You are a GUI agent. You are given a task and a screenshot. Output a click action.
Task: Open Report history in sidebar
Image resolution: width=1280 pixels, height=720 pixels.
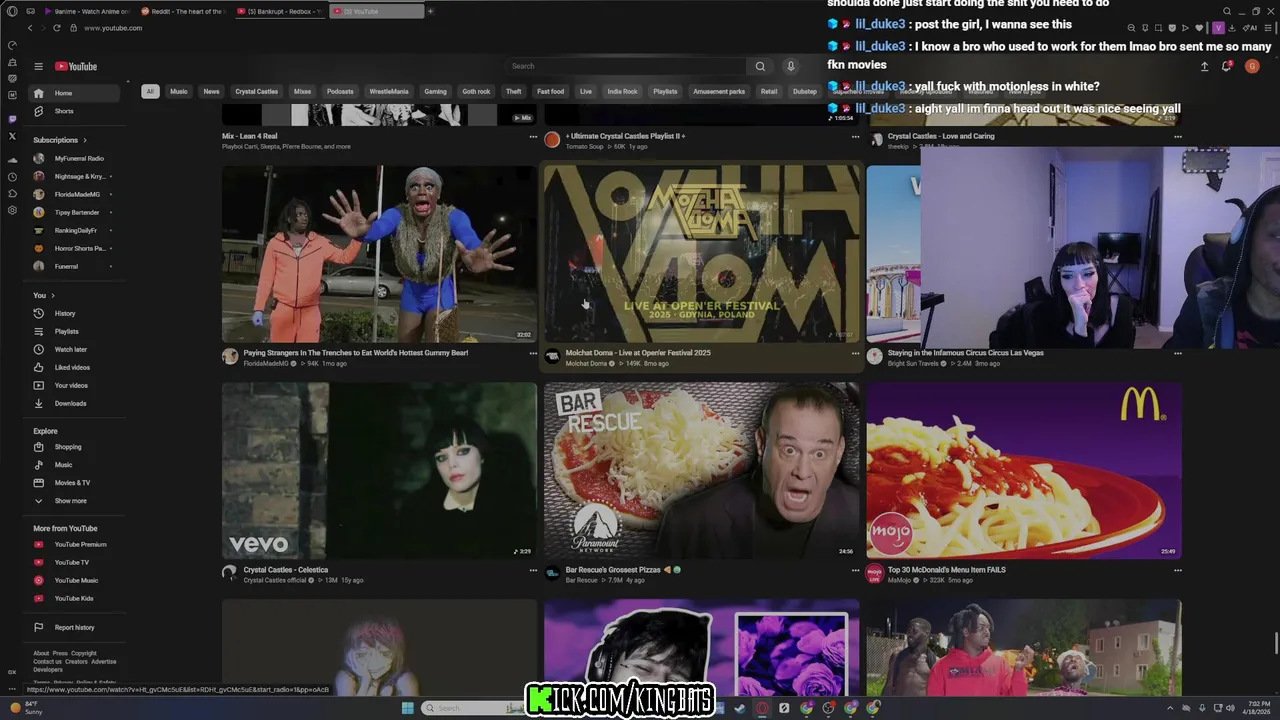(75, 627)
